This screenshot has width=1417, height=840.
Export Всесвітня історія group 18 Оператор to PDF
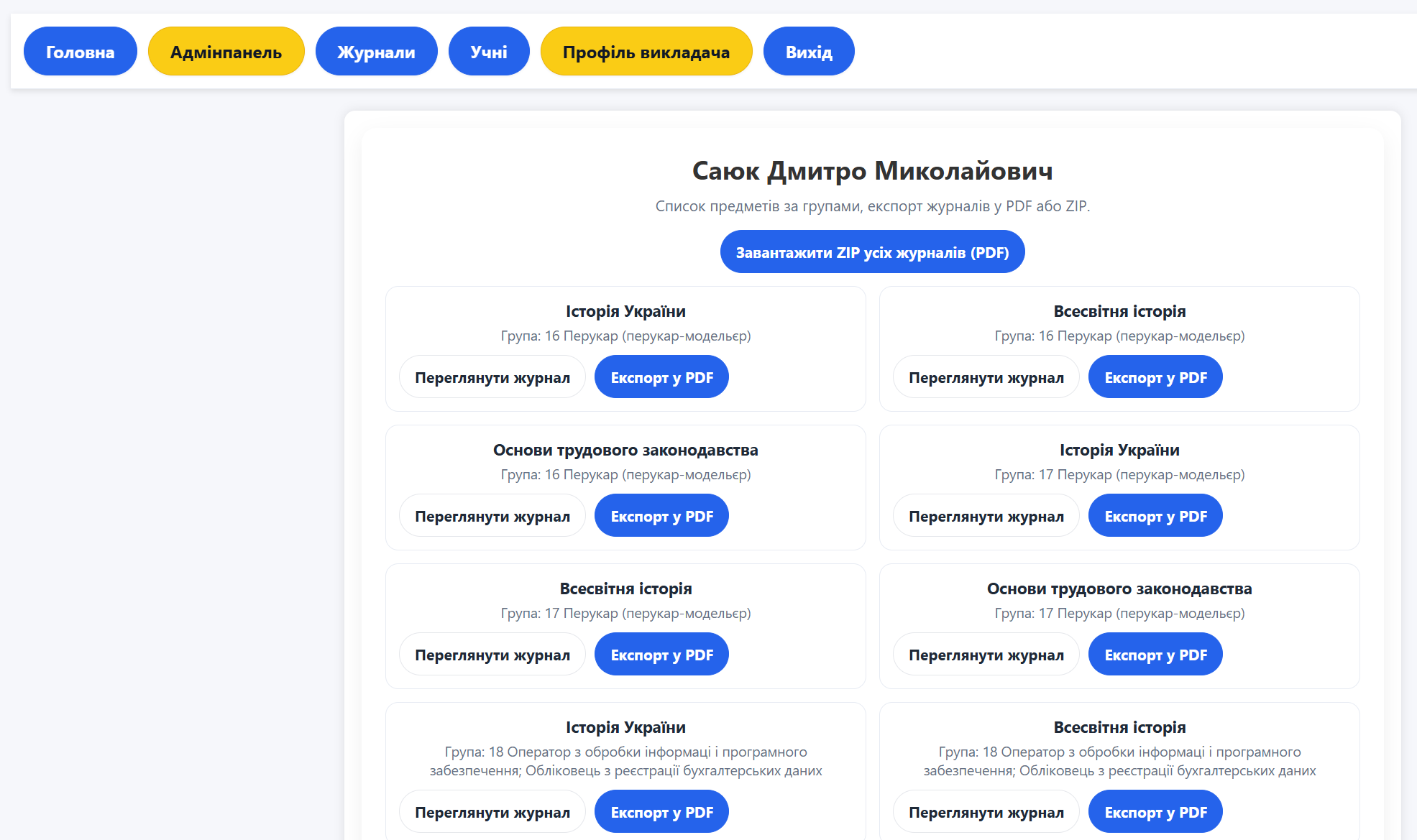[1155, 811]
